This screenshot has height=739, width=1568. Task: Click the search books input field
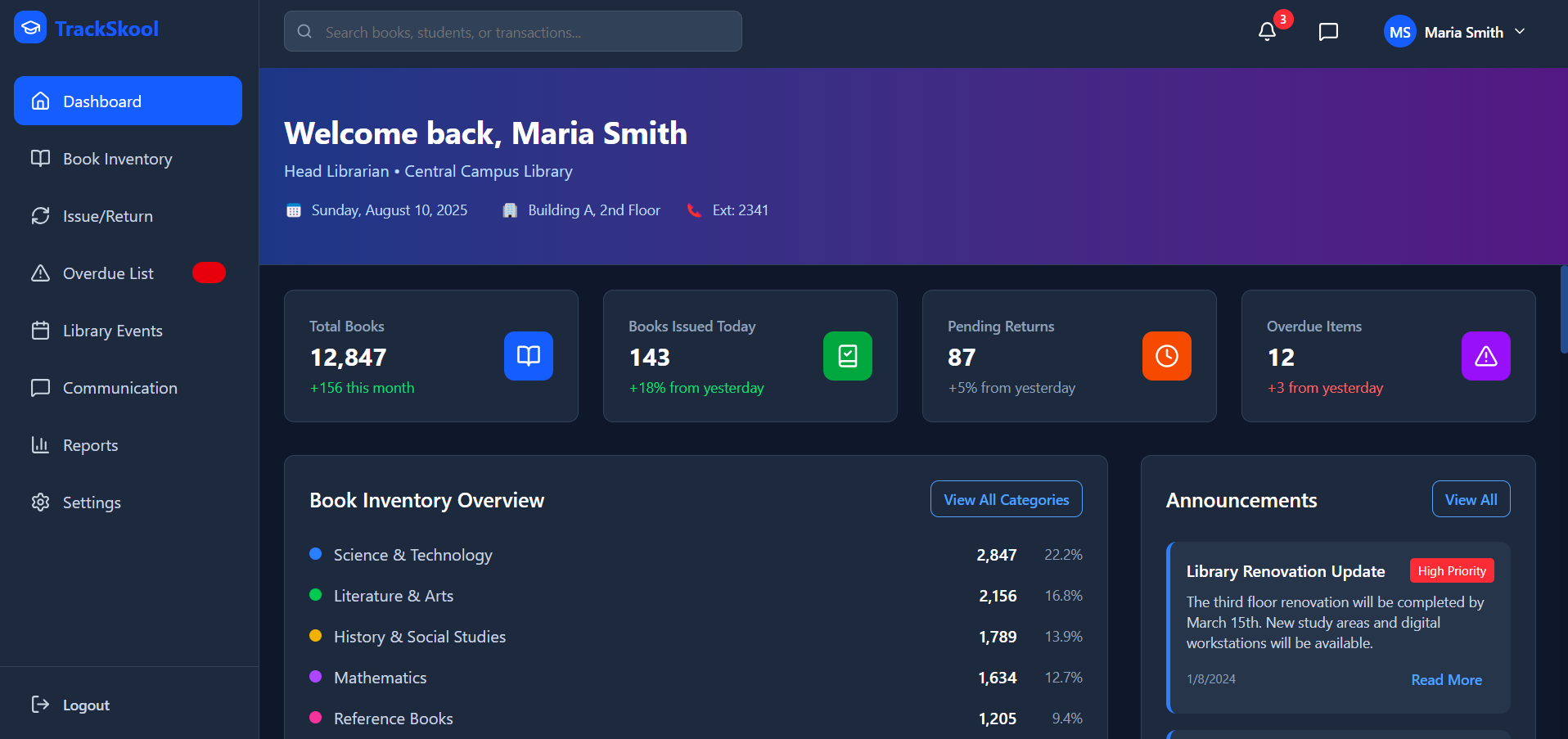pyautogui.click(x=512, y=31)
